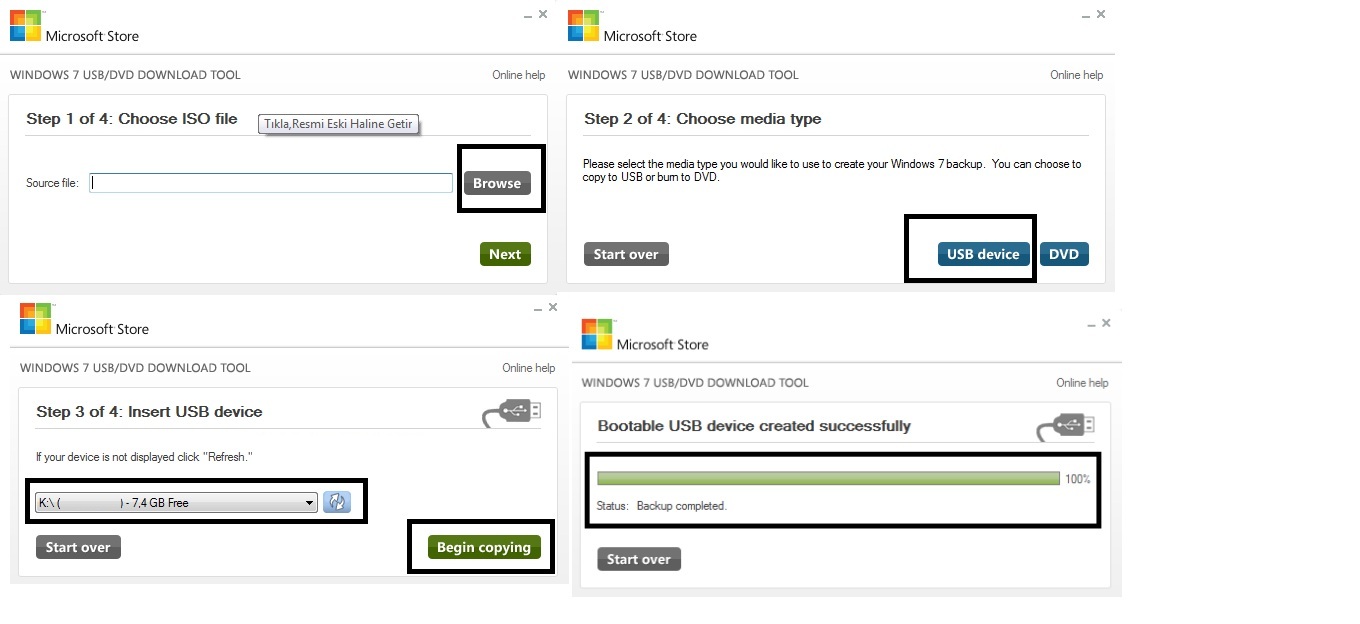
Task: Click Begin copying in Step 3 window
Action: [x=484, y=547]
